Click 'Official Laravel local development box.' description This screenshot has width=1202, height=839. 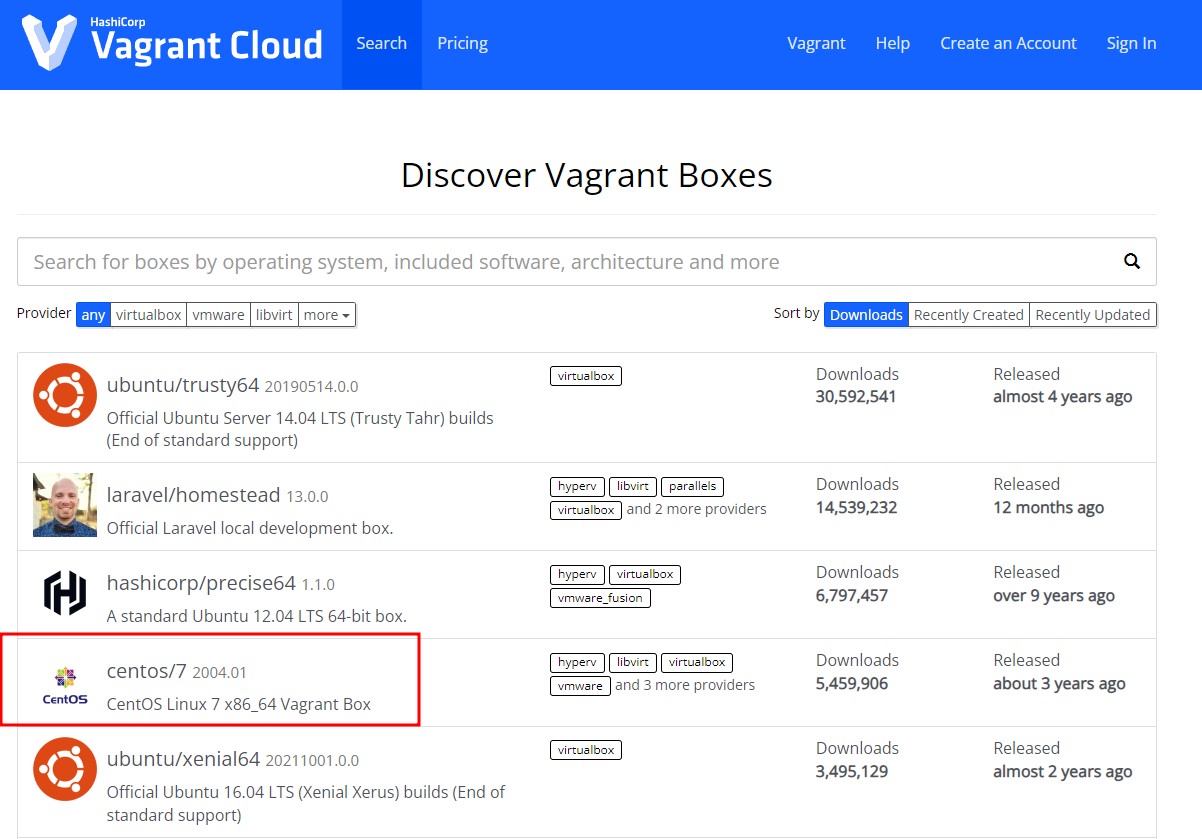click(x=250, y=528)
